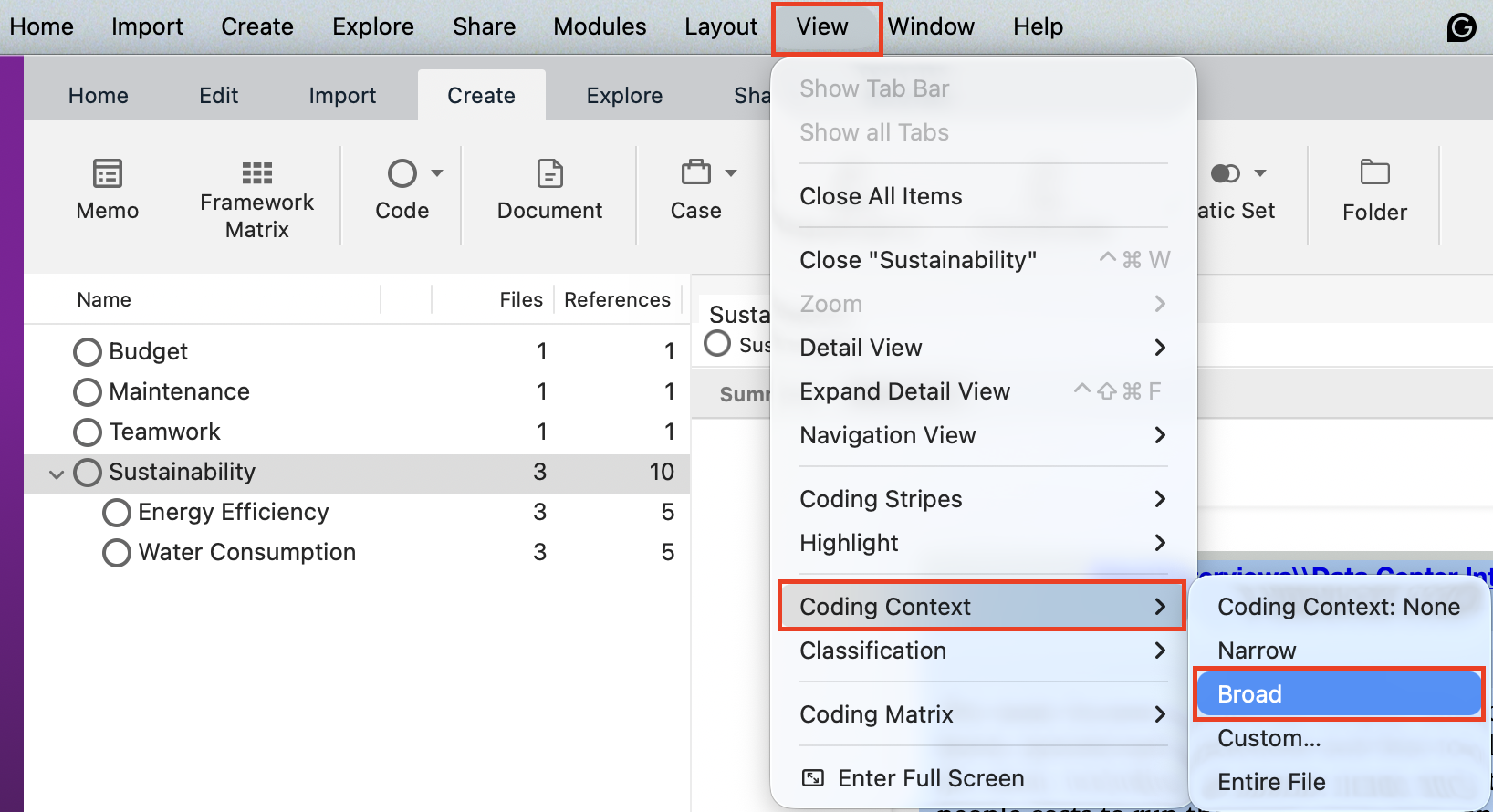Click the Grammarly icon in the menu bar
Viewport: 1493px width, 812px height.
tap(1462, 27)
